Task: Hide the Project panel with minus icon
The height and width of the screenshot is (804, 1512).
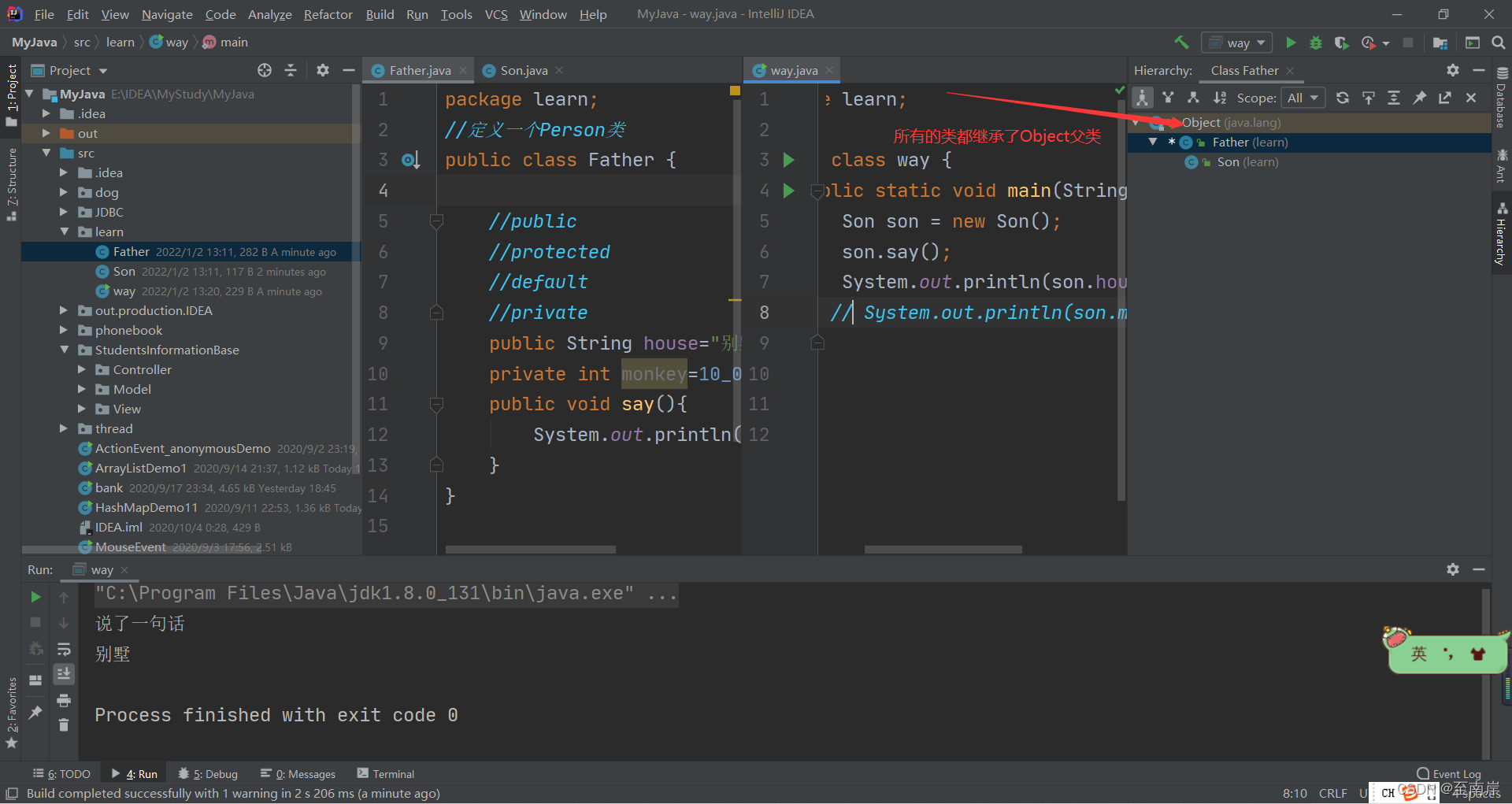Action: pyautogui.click(x=349, y=70)
